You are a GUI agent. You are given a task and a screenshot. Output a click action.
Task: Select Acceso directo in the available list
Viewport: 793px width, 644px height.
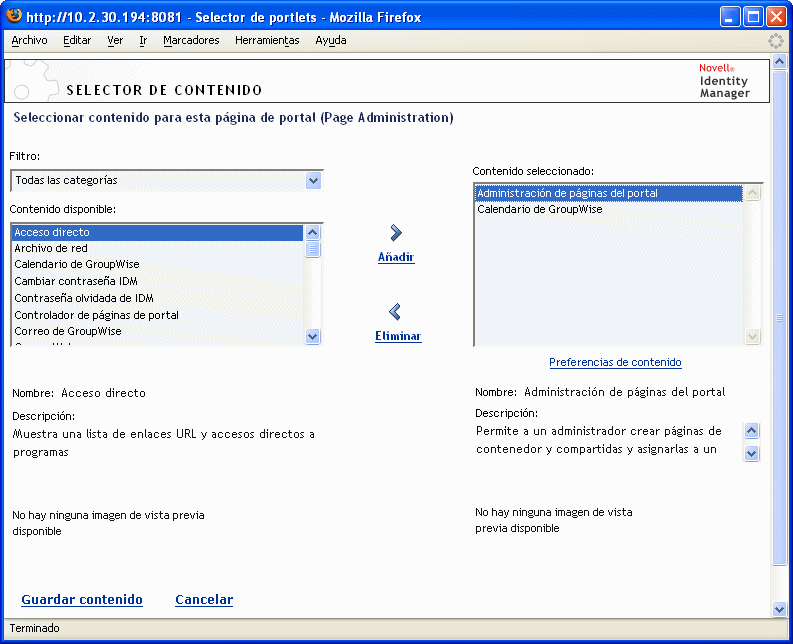pos(157,232)
